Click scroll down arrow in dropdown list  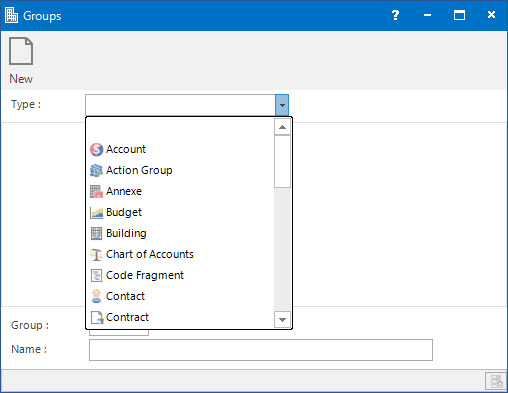(x=282, y=320)
